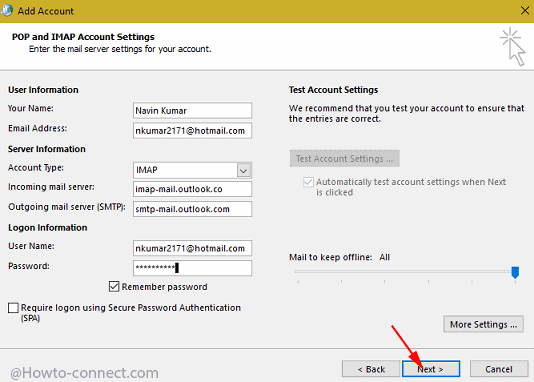
Task: Toggle the Remember password checkbox
Action: tap(114, 287)
